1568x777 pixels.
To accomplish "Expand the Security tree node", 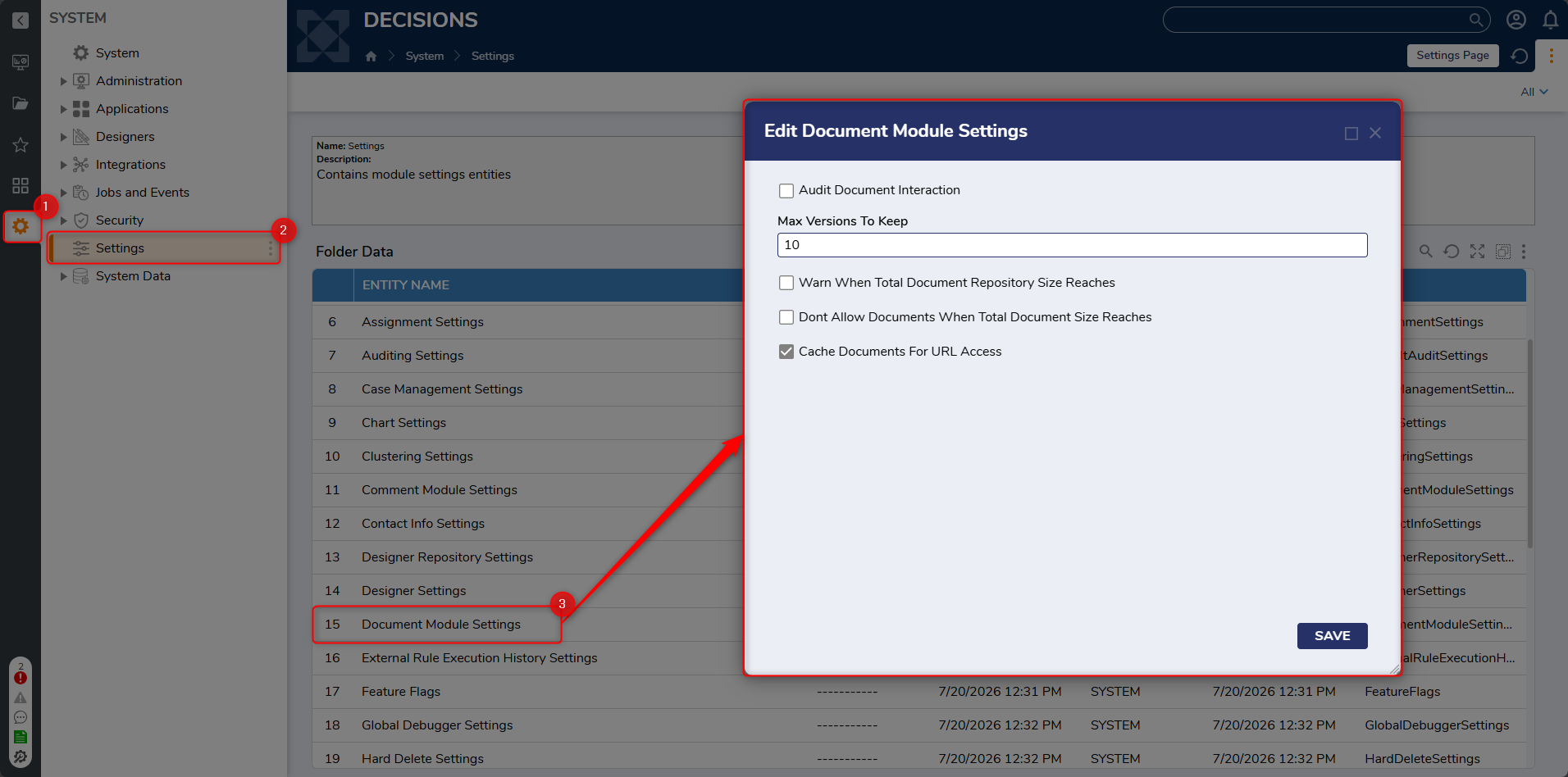I will (x=63, y=220).
